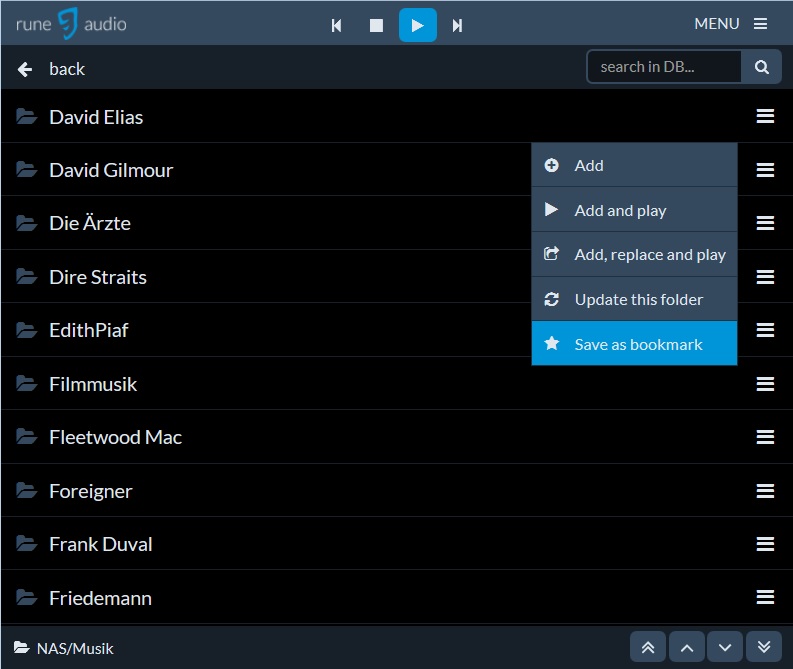The height and width of the screenshot is (669, 793).
Task: Choose Add, replace and play
Action: pyautogui.click(x=634, y=254)
